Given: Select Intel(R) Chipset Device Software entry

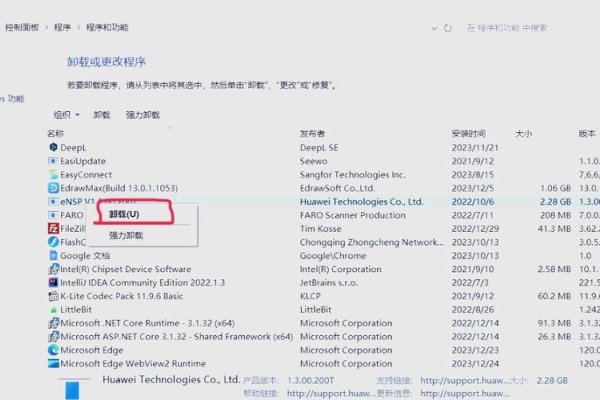Looking at the screenshot, I should click(x=126, y=269).
